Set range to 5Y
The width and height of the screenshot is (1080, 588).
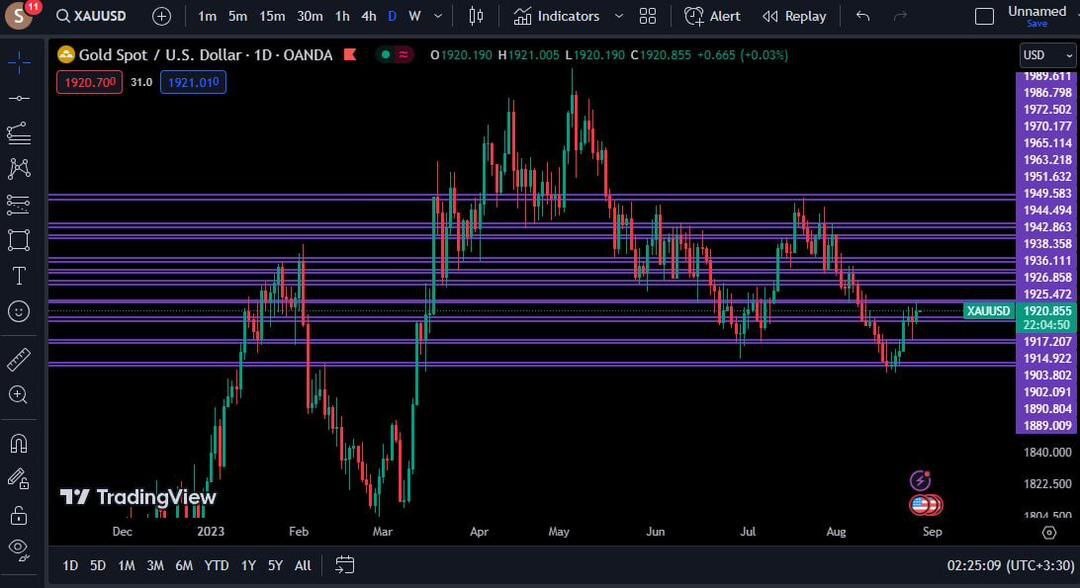275,565
